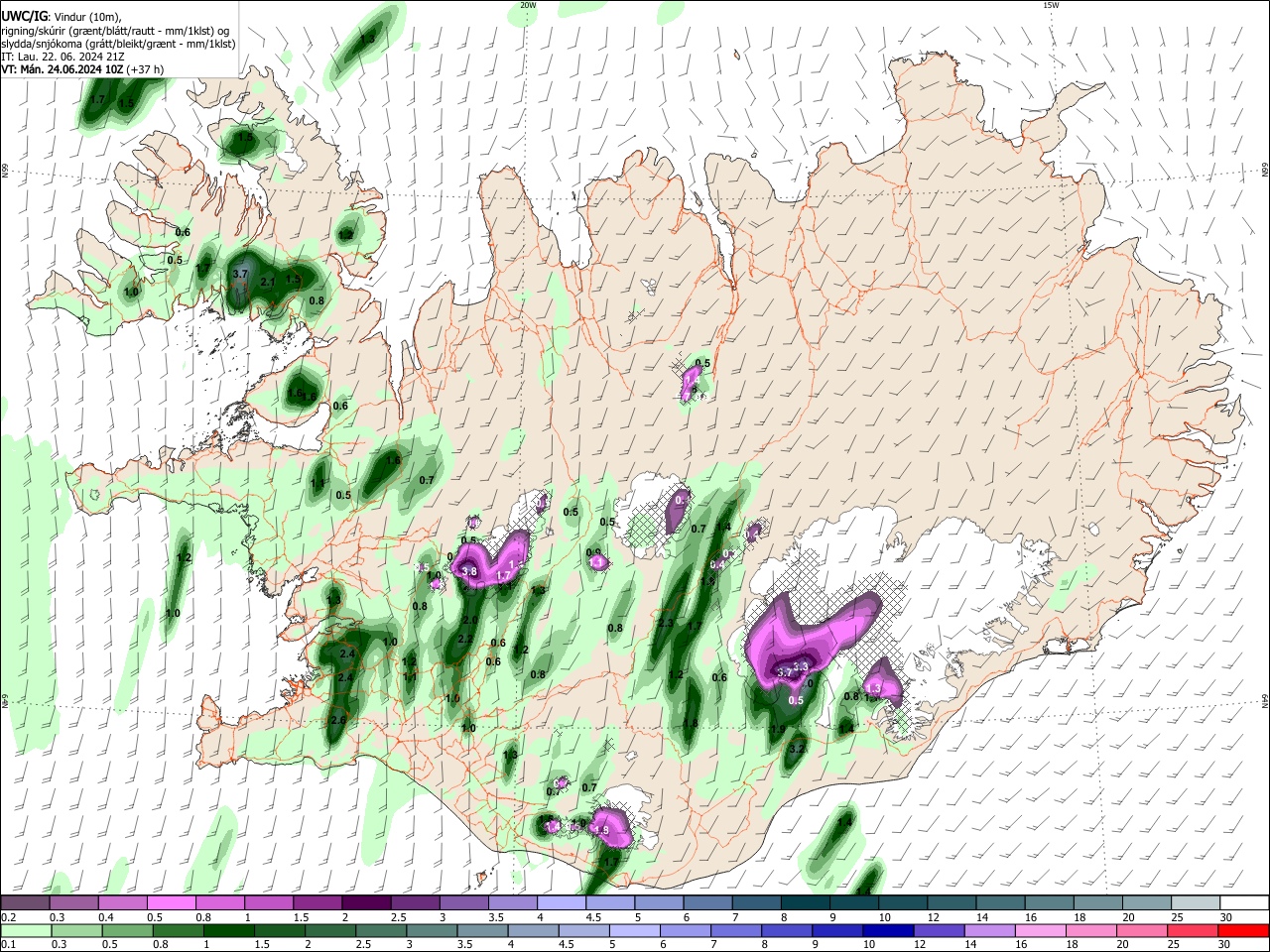Screen dimensions: 1270x952
Task: Click the 0.2–0.3 swatch on the snow scale
Action: point(25,902)
